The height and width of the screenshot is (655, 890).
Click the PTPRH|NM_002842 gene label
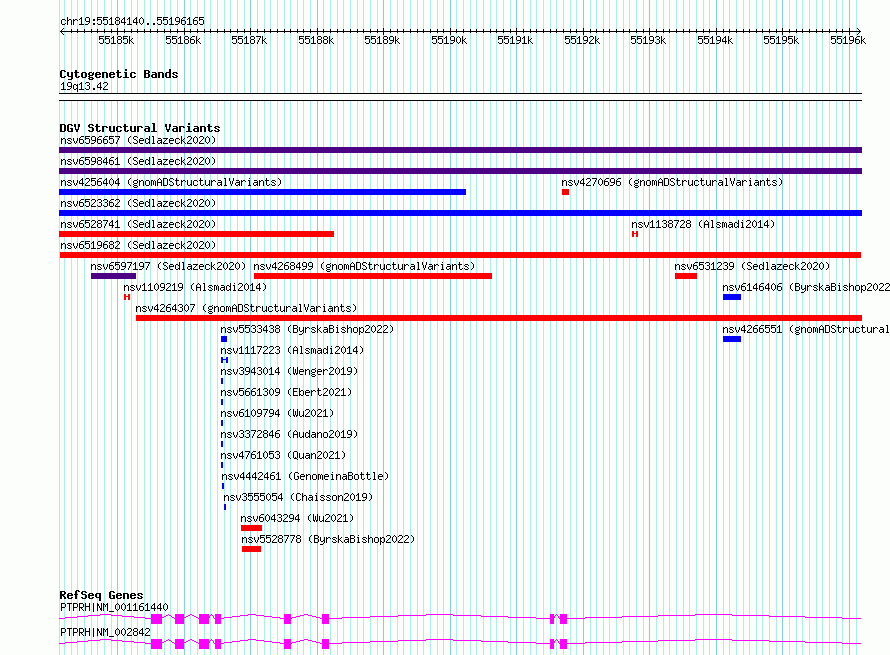[105, 632]
